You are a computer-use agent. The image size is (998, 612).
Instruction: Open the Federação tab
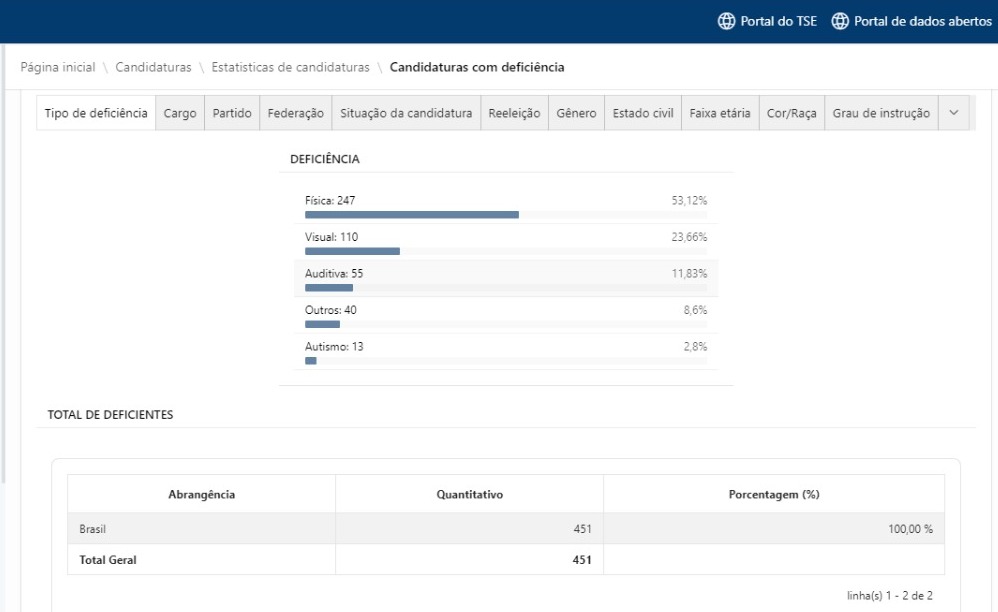(296, 114)
